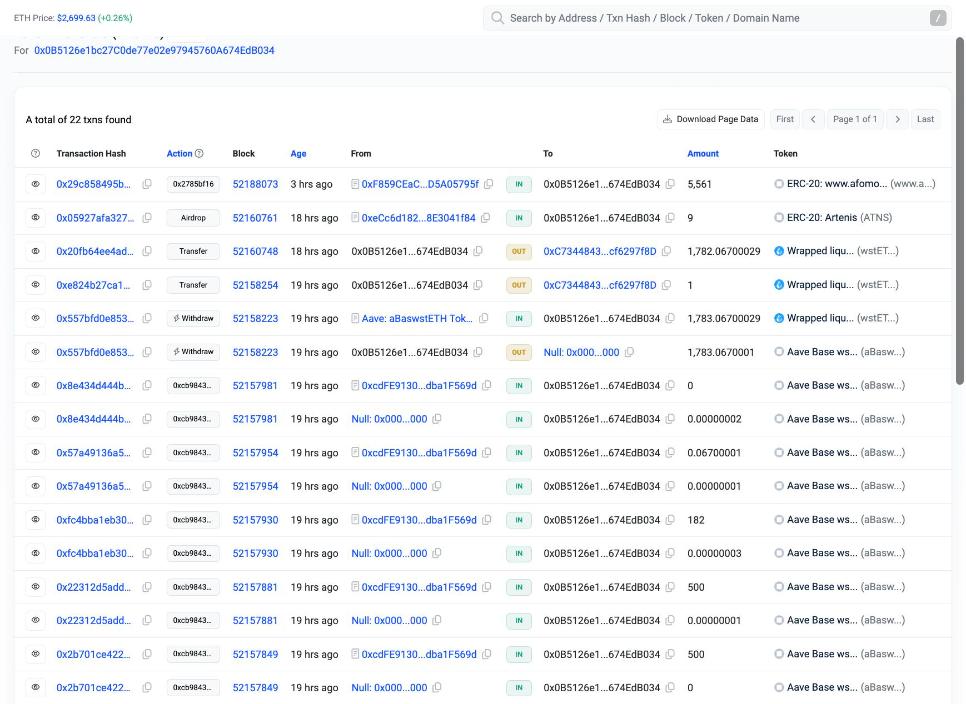Preview transaction 0x29c858495b with eye icon

[x=36, y=184]
